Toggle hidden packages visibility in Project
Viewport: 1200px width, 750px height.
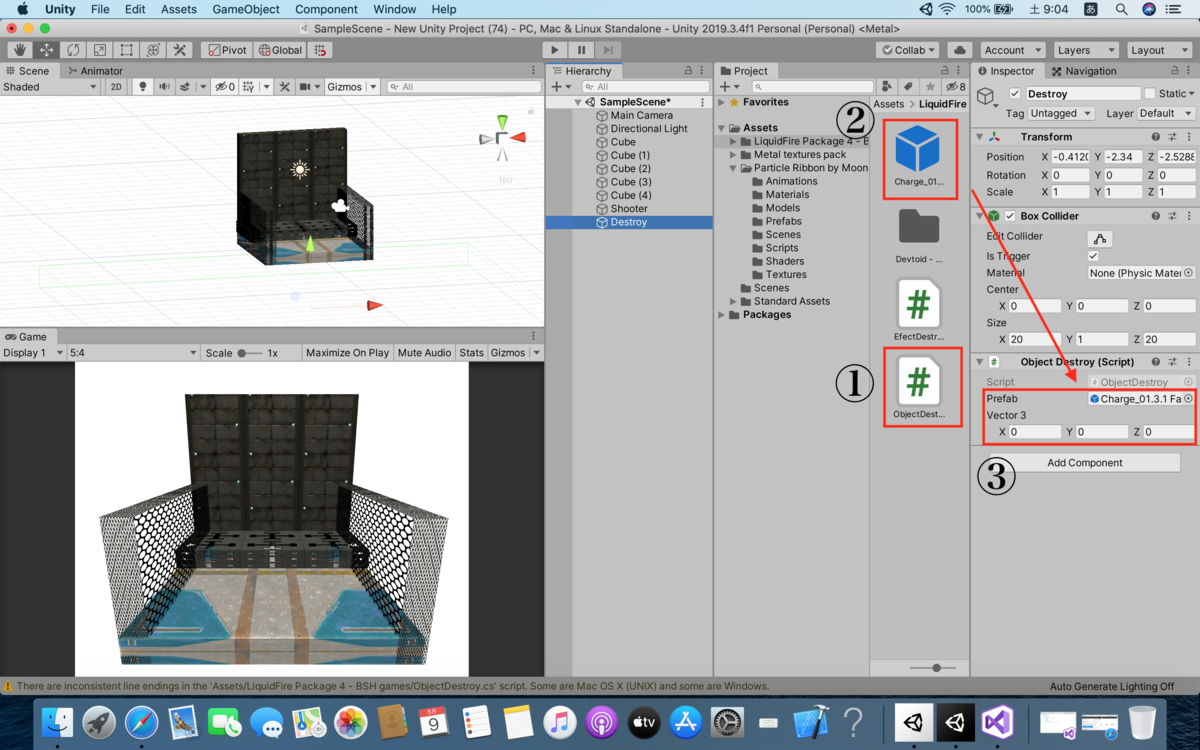[954, 87]
